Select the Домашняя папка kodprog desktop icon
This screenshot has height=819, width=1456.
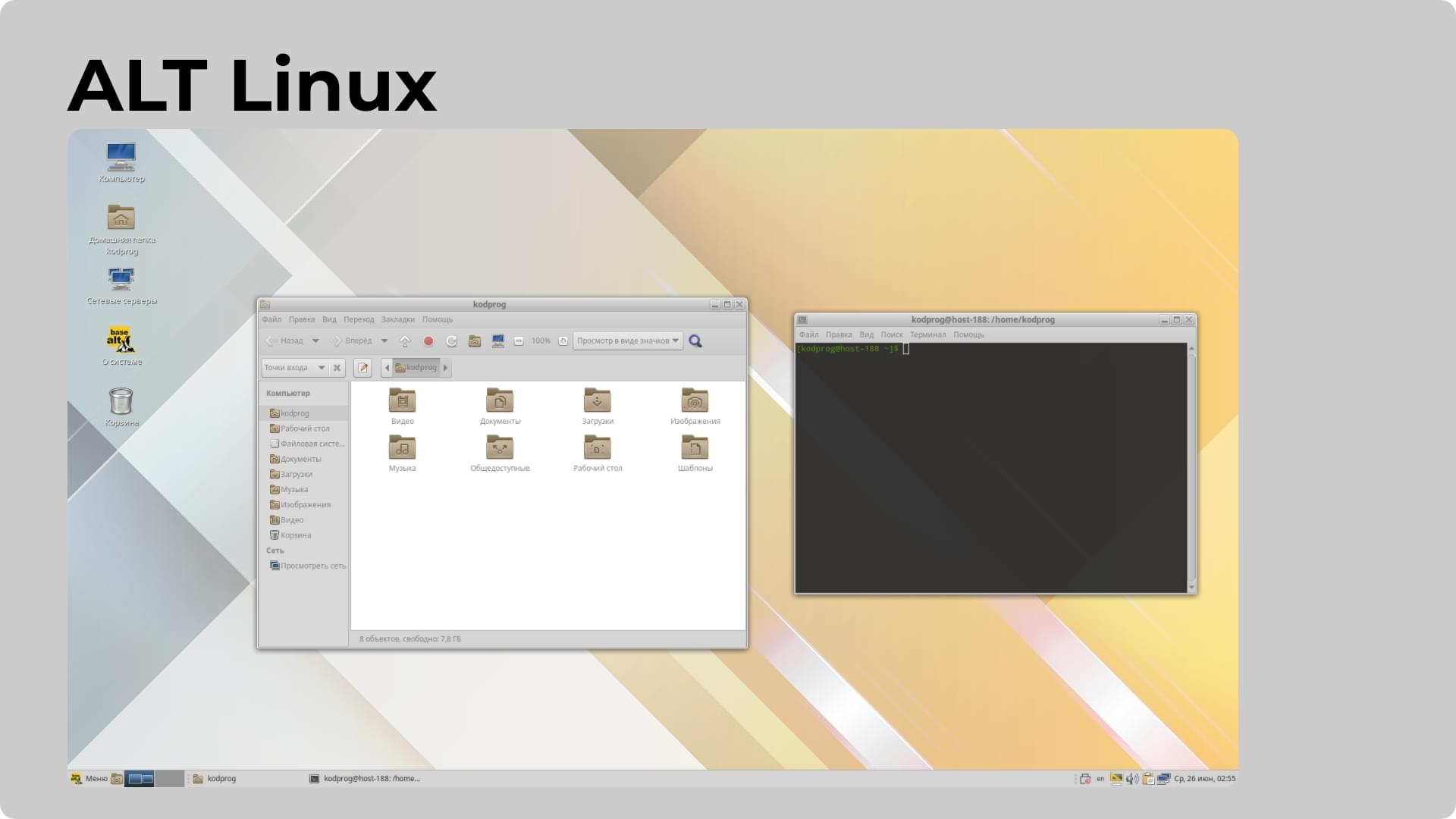[x=121, y=230]
